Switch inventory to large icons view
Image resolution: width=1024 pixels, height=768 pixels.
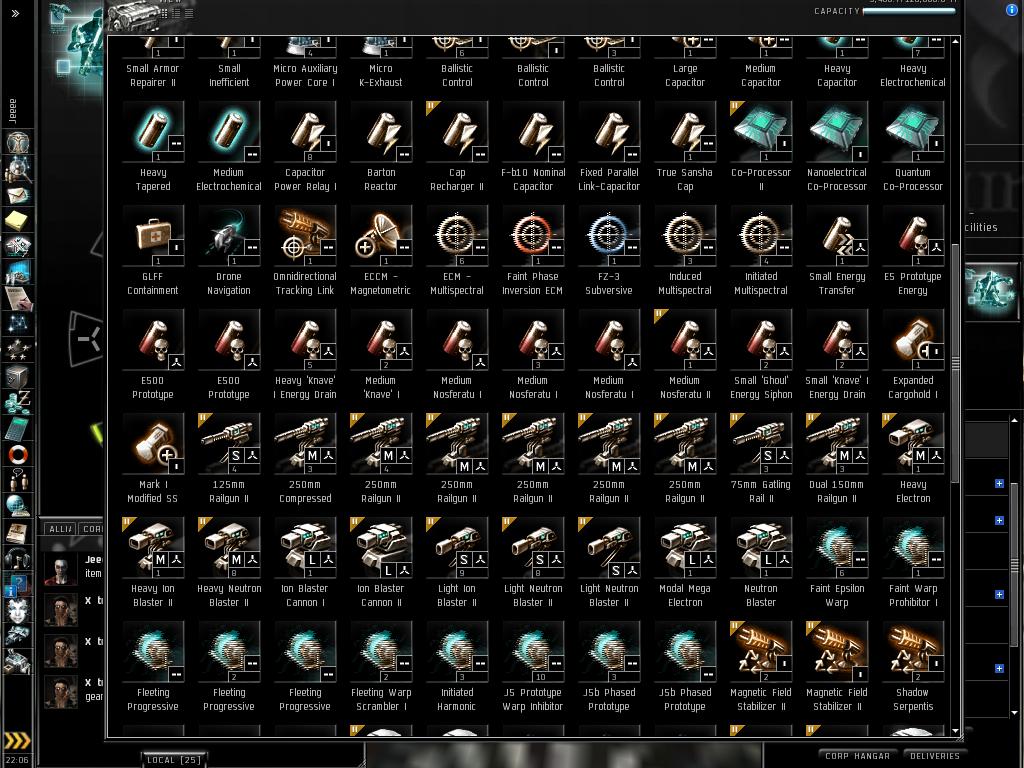pos(166,12)
